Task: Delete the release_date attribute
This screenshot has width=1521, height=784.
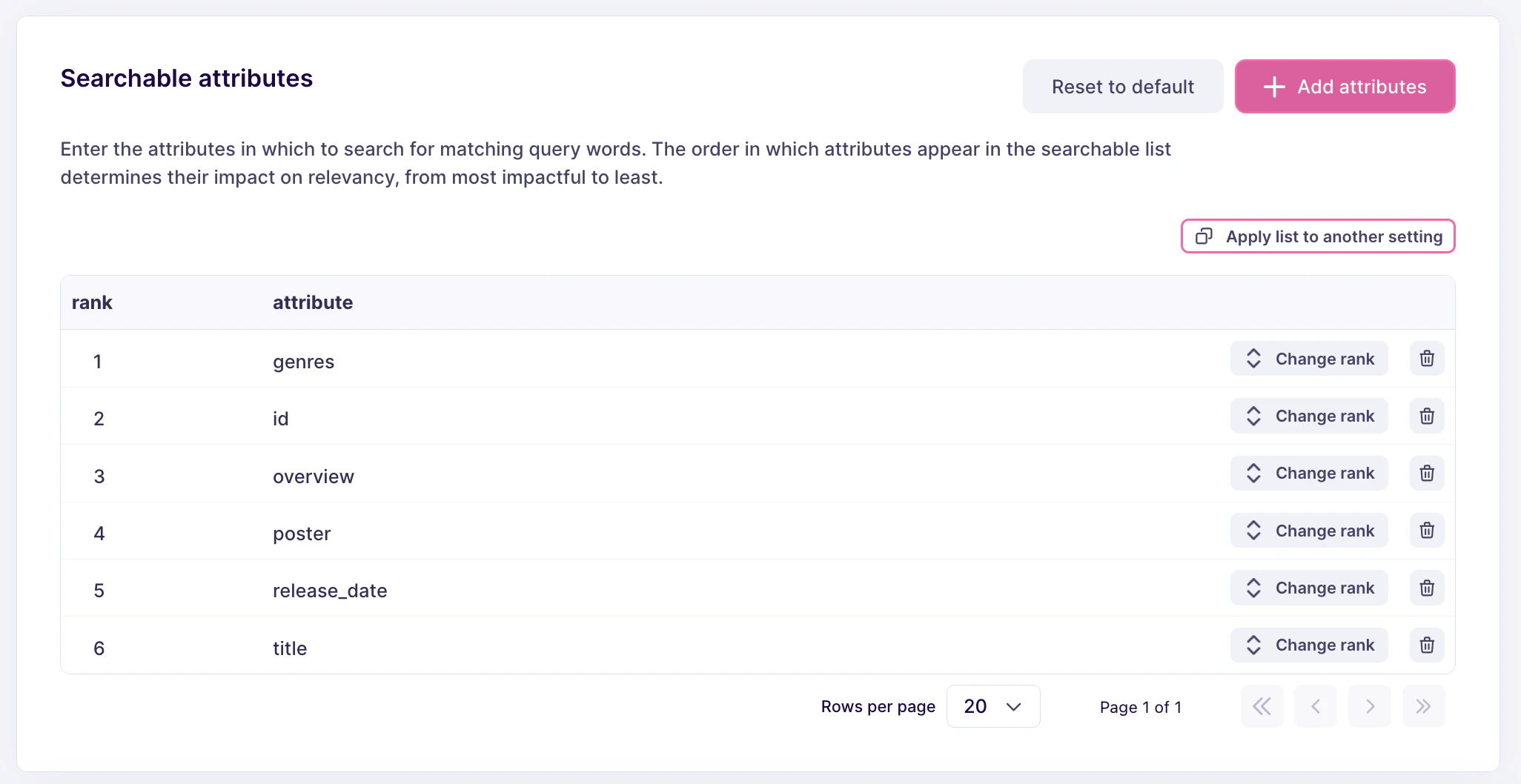Action: click(x=1426, y=588)
